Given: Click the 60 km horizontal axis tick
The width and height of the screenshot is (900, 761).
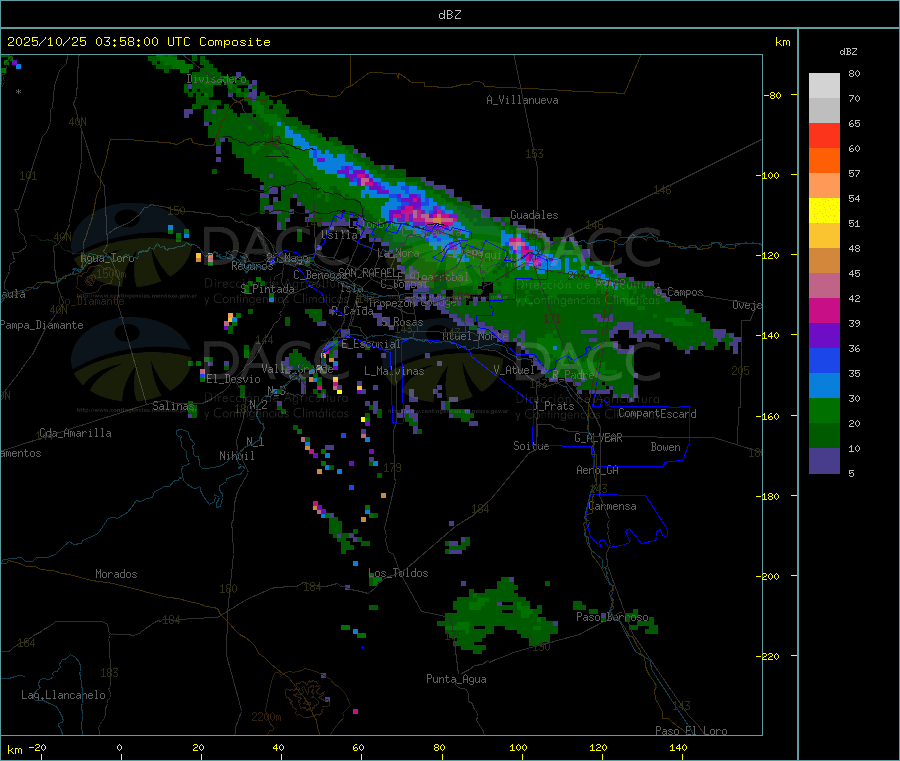Looking at the screenshot, I should [358, 747].
